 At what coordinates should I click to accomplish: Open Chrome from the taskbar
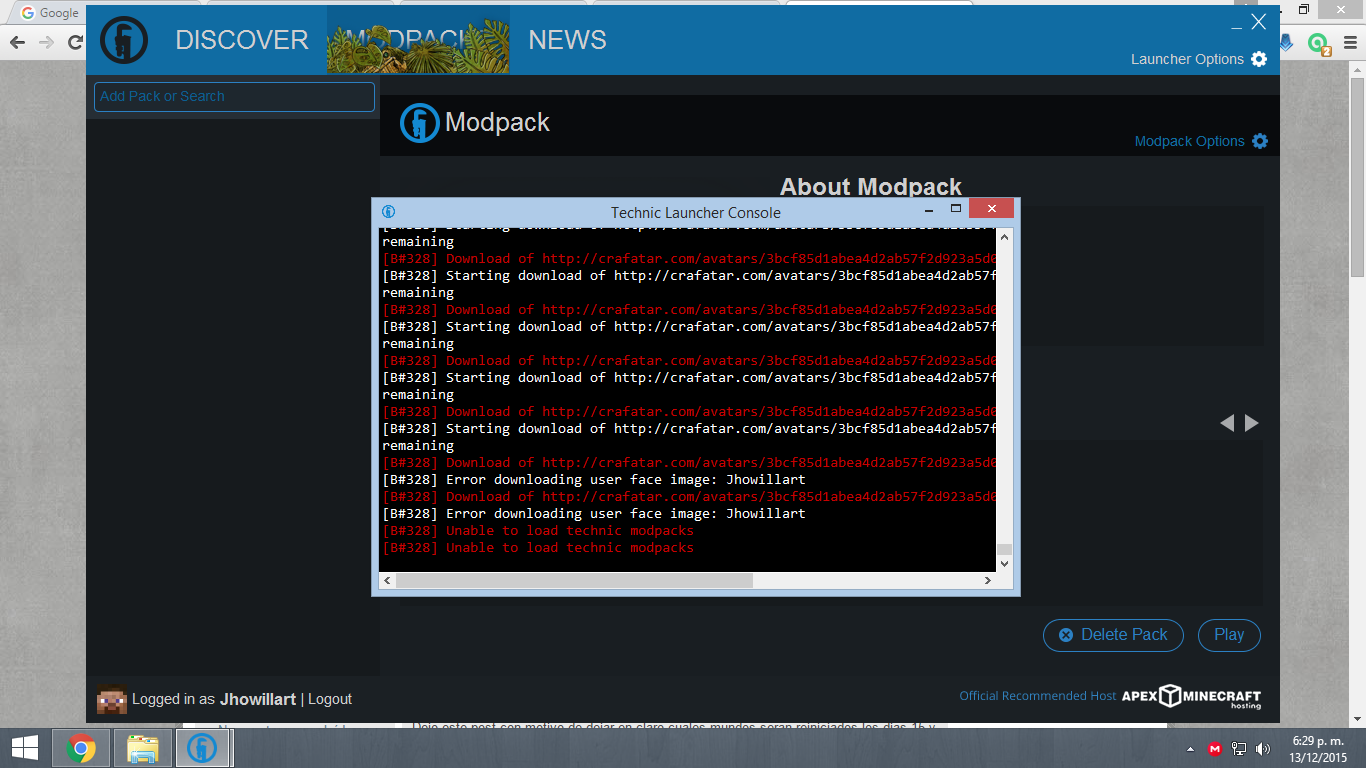pyautogui.click(x=81, y=748)
